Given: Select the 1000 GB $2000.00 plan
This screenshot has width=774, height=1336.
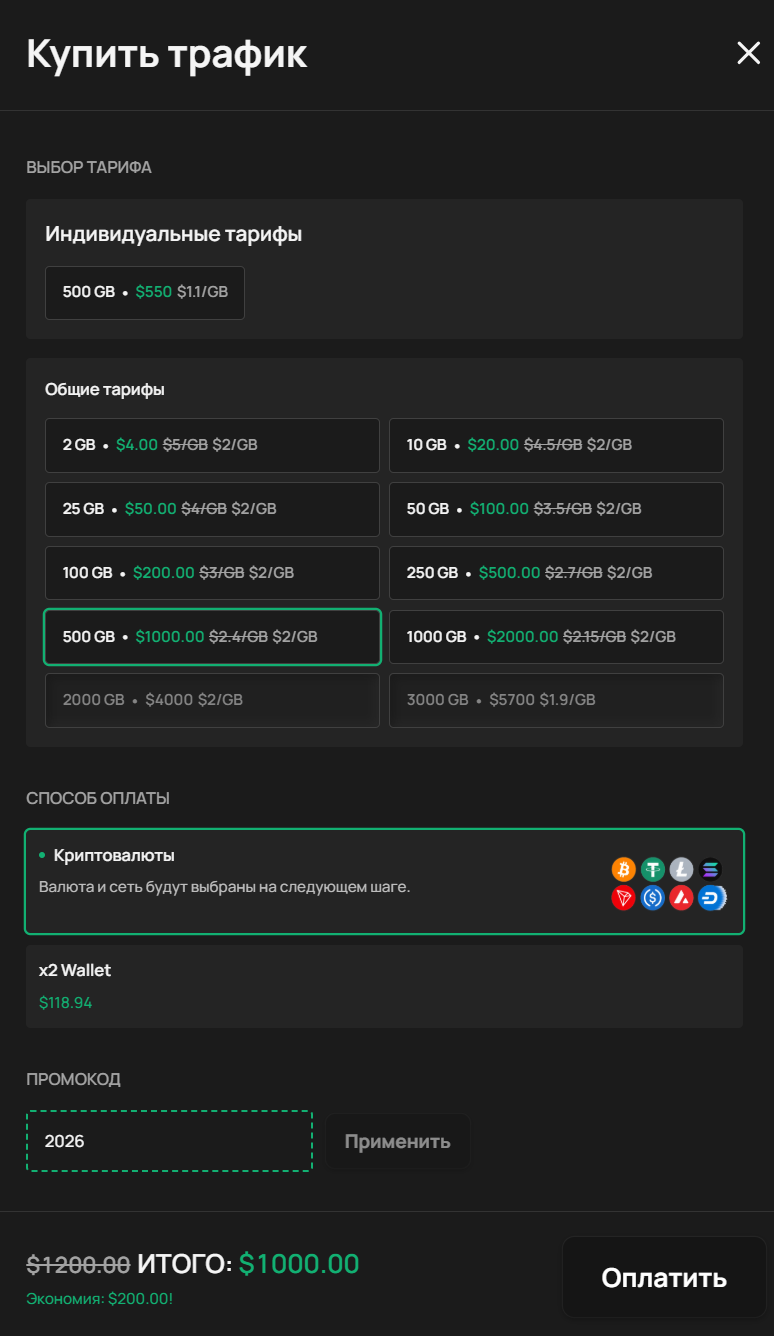Looking at the screenshot, I should (x=556, y=637).
